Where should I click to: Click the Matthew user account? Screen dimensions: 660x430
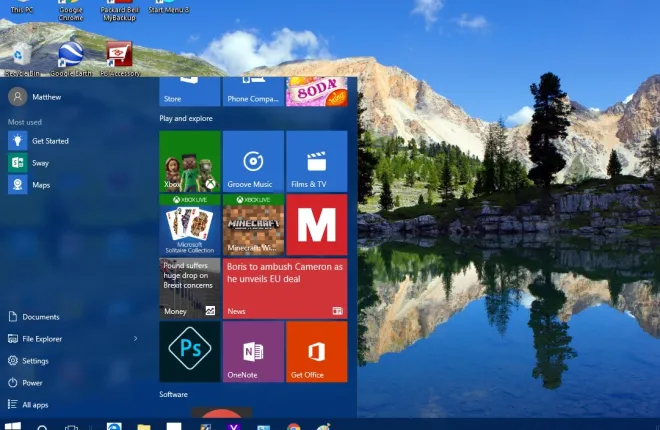(35, 97)
